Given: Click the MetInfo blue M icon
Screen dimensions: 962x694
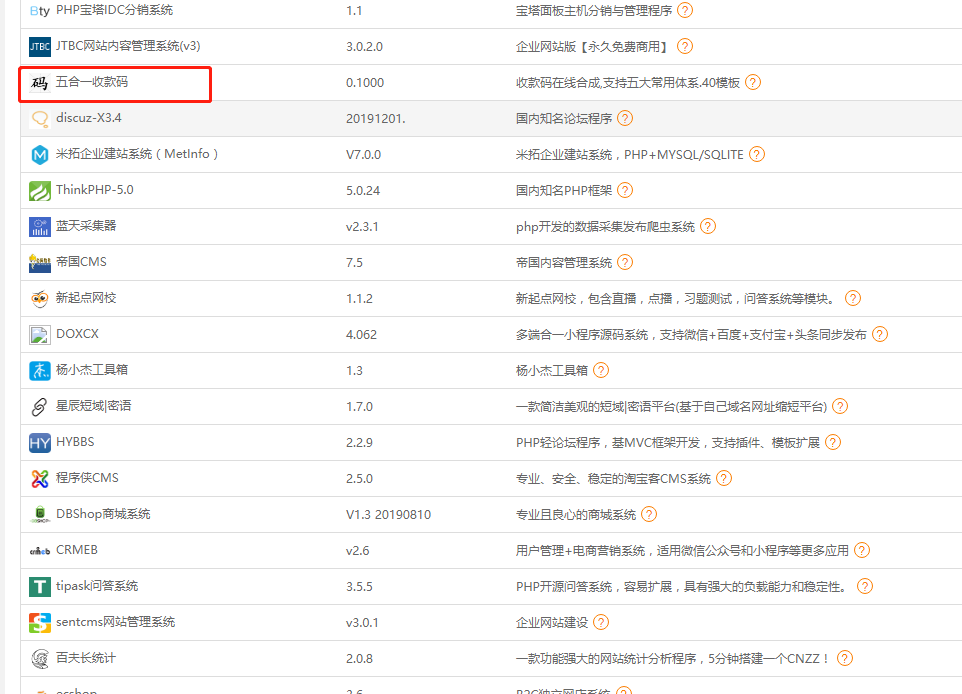Looking at the screenshot, I should coord(40,155).
